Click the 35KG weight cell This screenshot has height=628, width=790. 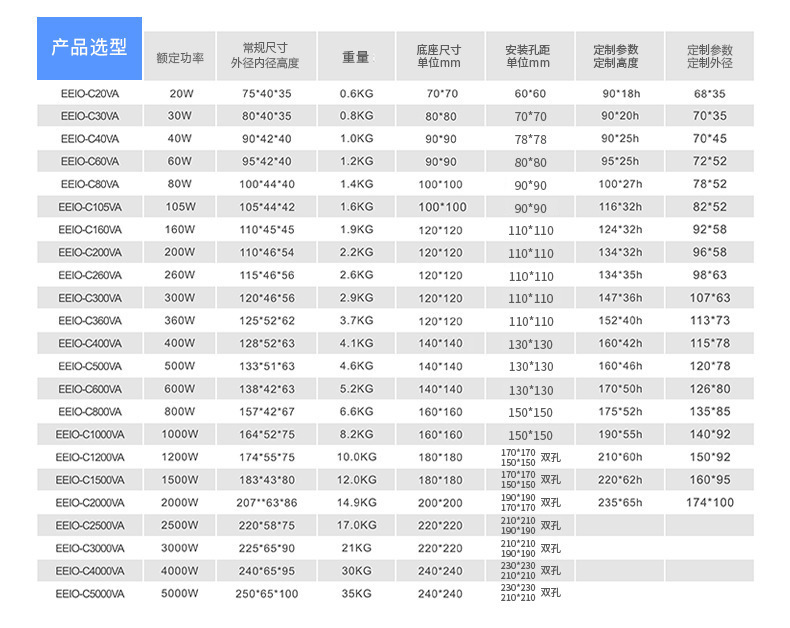pos(357,594)
